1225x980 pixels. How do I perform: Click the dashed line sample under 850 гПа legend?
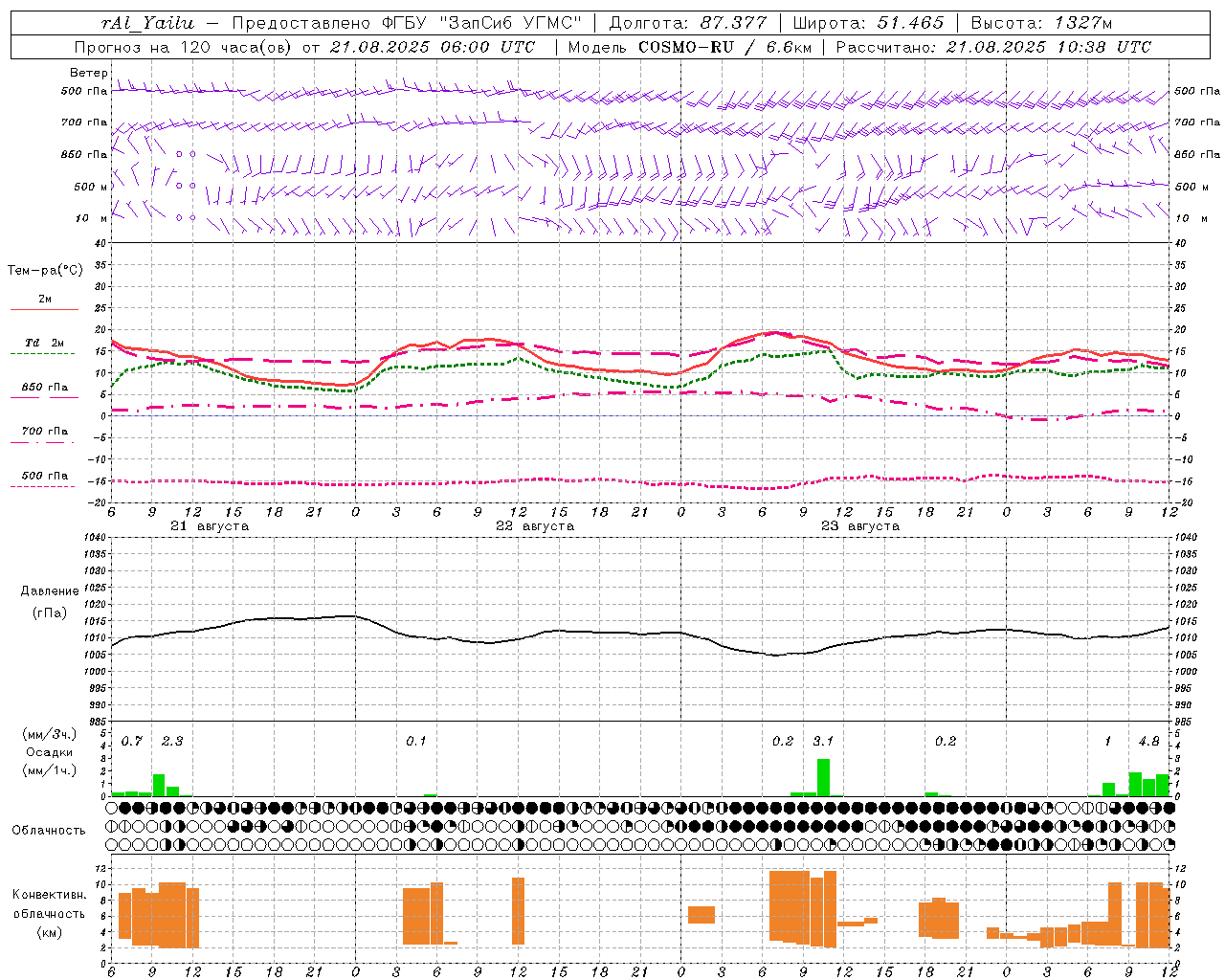click(x=44, y=398)
